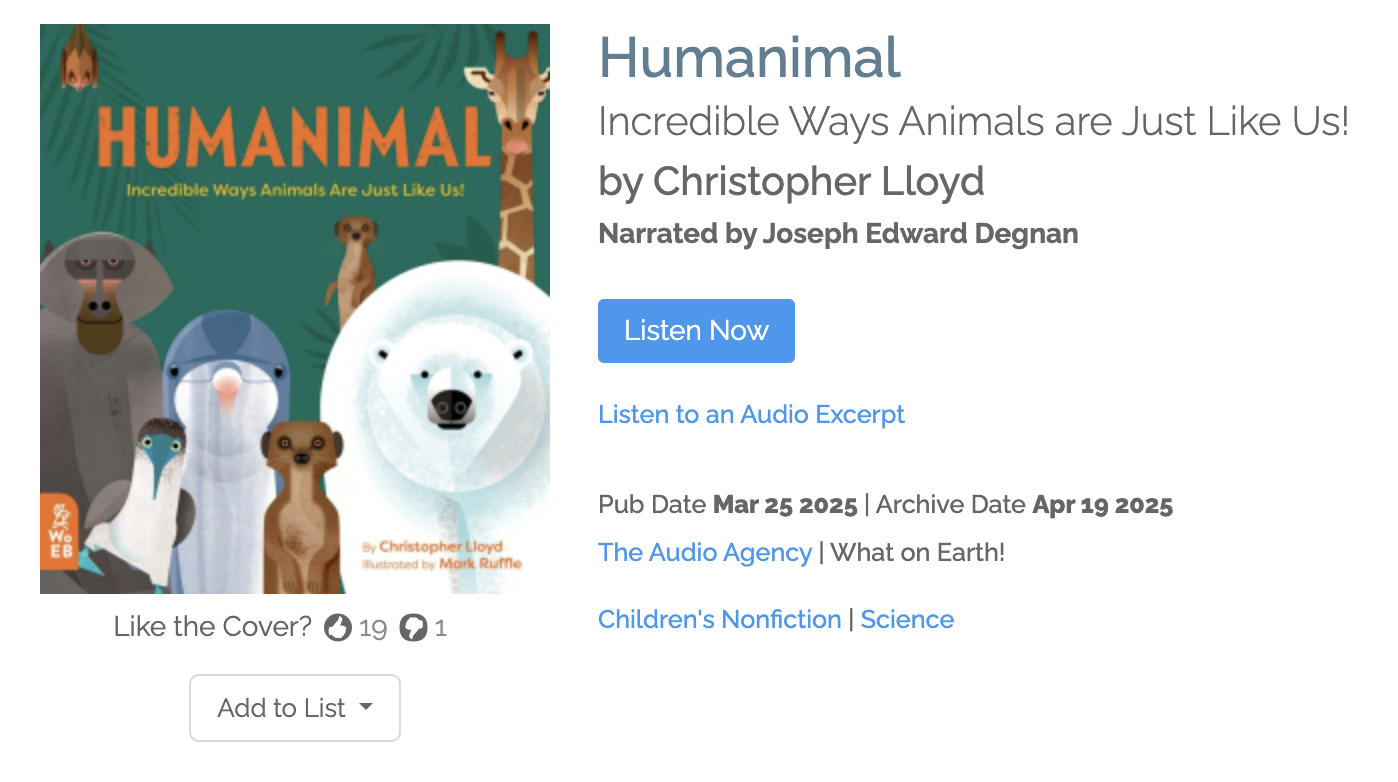Browse the Children's Nonfiction category
Viewport: 1398px width, 782px height.
[x=719, y=619]
